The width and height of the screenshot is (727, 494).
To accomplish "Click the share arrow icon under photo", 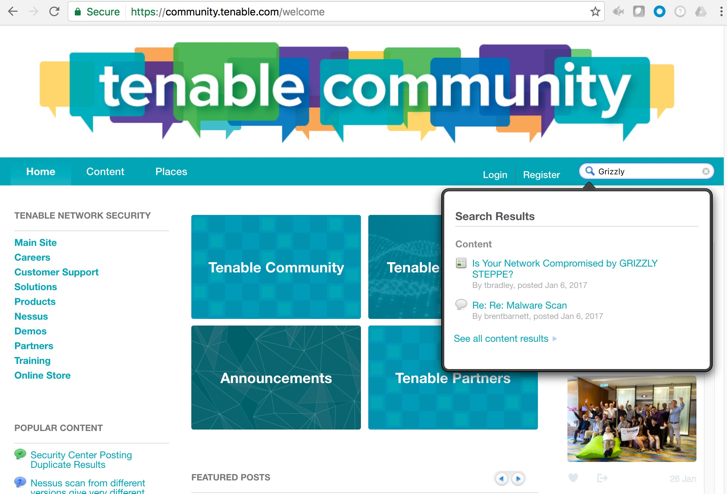I will pyautogui.click(x=602, y=478).
